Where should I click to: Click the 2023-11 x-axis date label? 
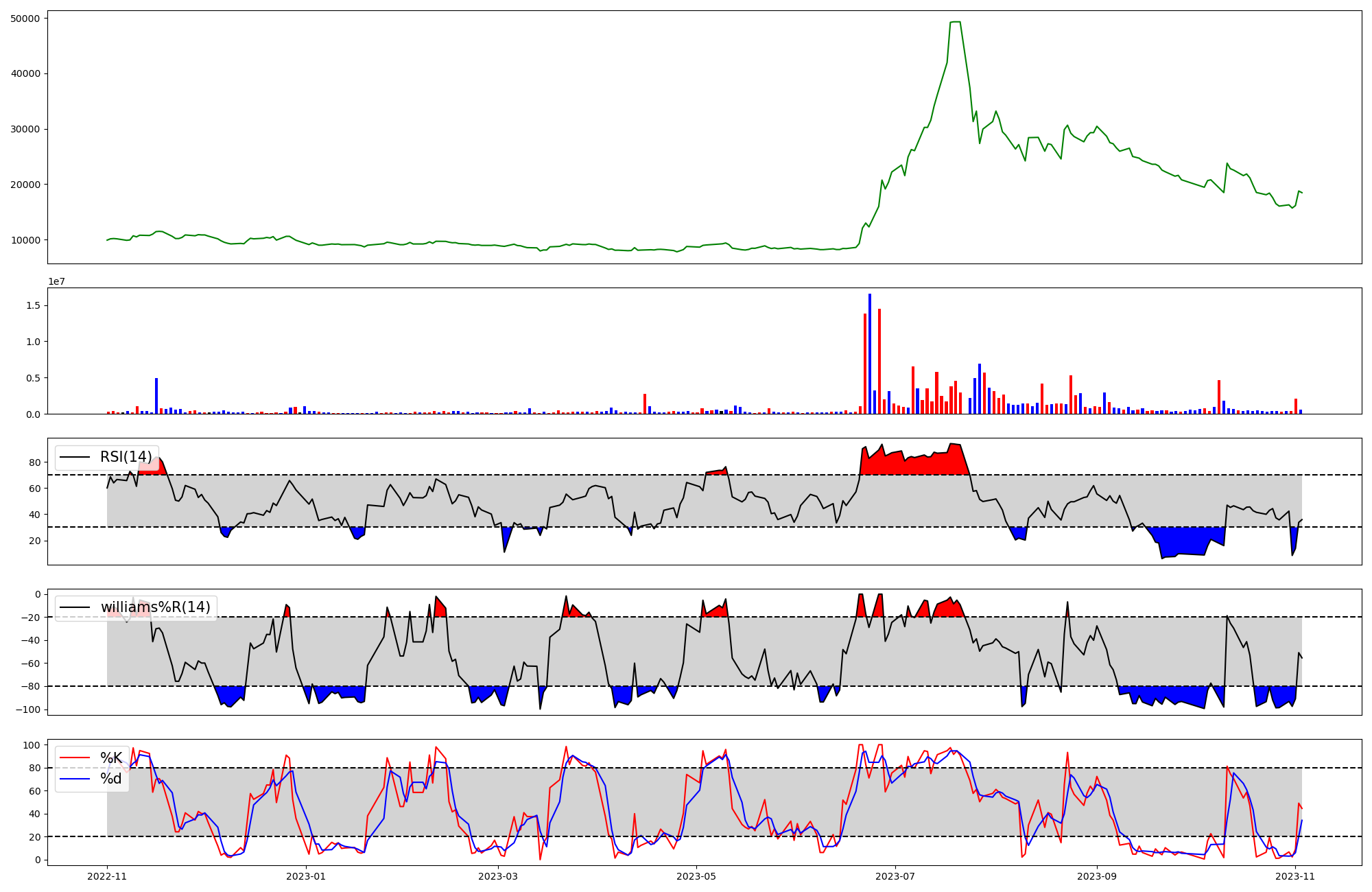[1294, 876]
